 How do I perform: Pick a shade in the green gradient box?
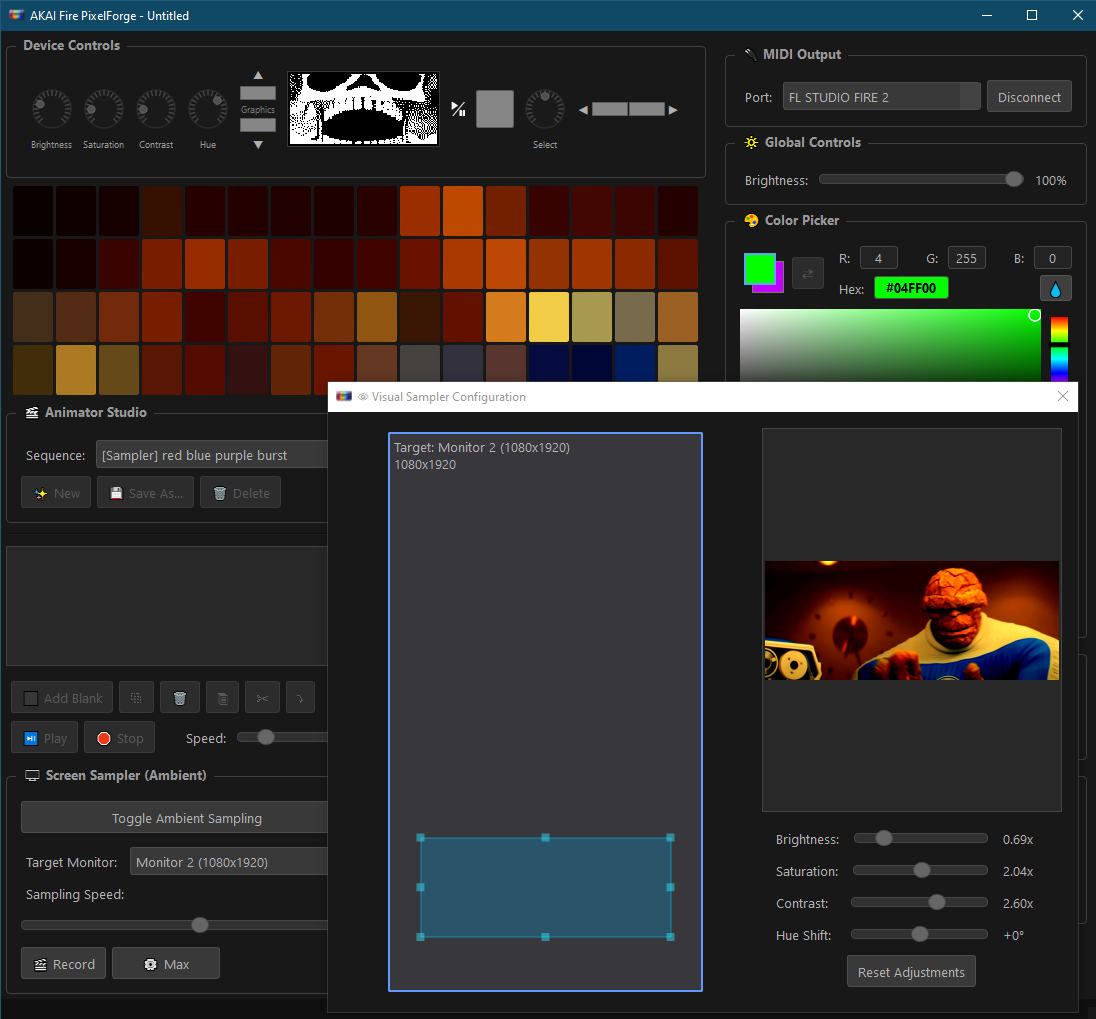(890, 345)
